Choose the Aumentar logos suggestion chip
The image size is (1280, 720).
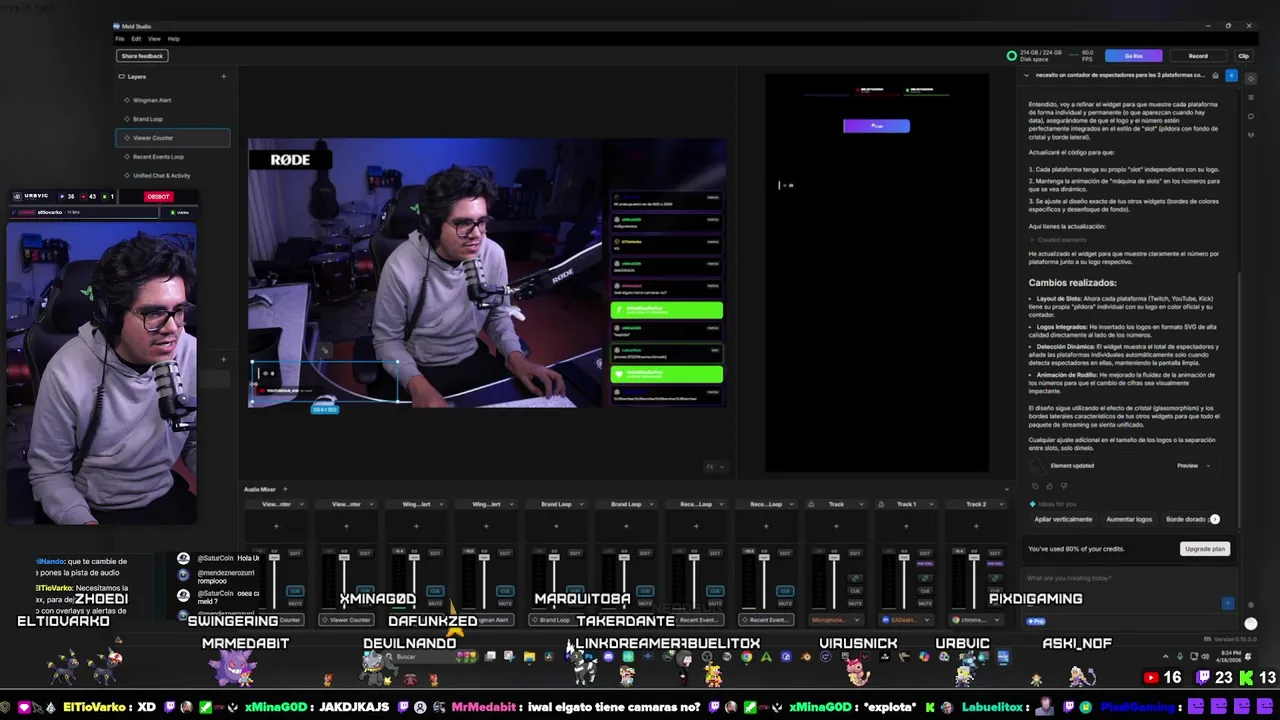[x=1129, y=519]
